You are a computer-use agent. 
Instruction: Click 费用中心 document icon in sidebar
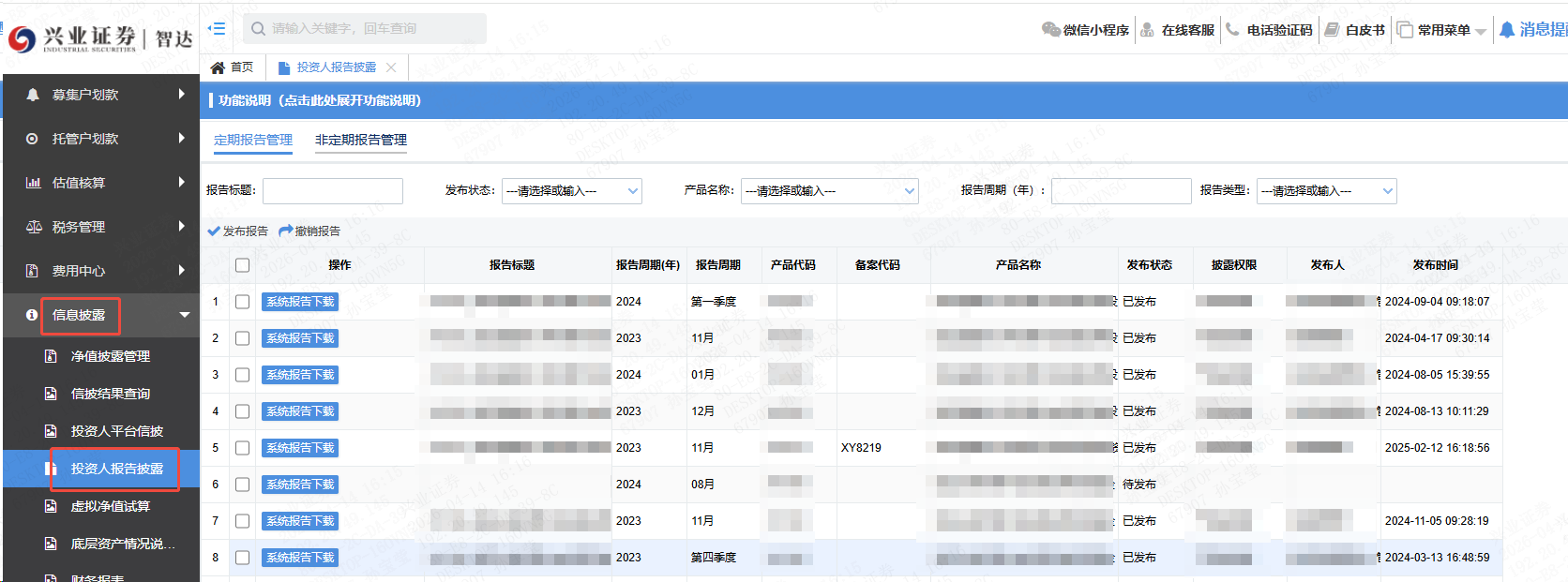click(32, 271)
